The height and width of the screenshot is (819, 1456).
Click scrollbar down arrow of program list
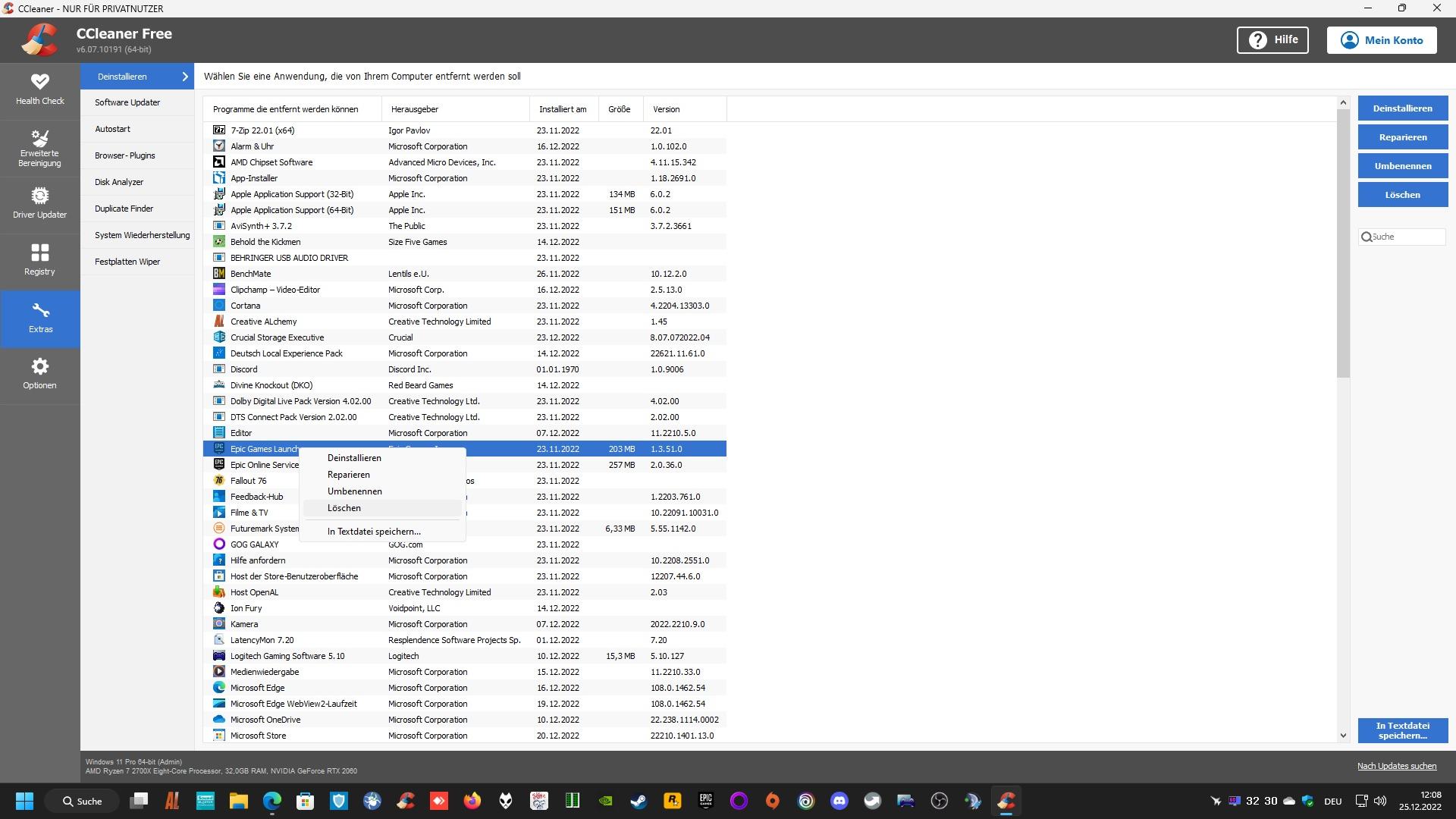(x=1343, y=735)
